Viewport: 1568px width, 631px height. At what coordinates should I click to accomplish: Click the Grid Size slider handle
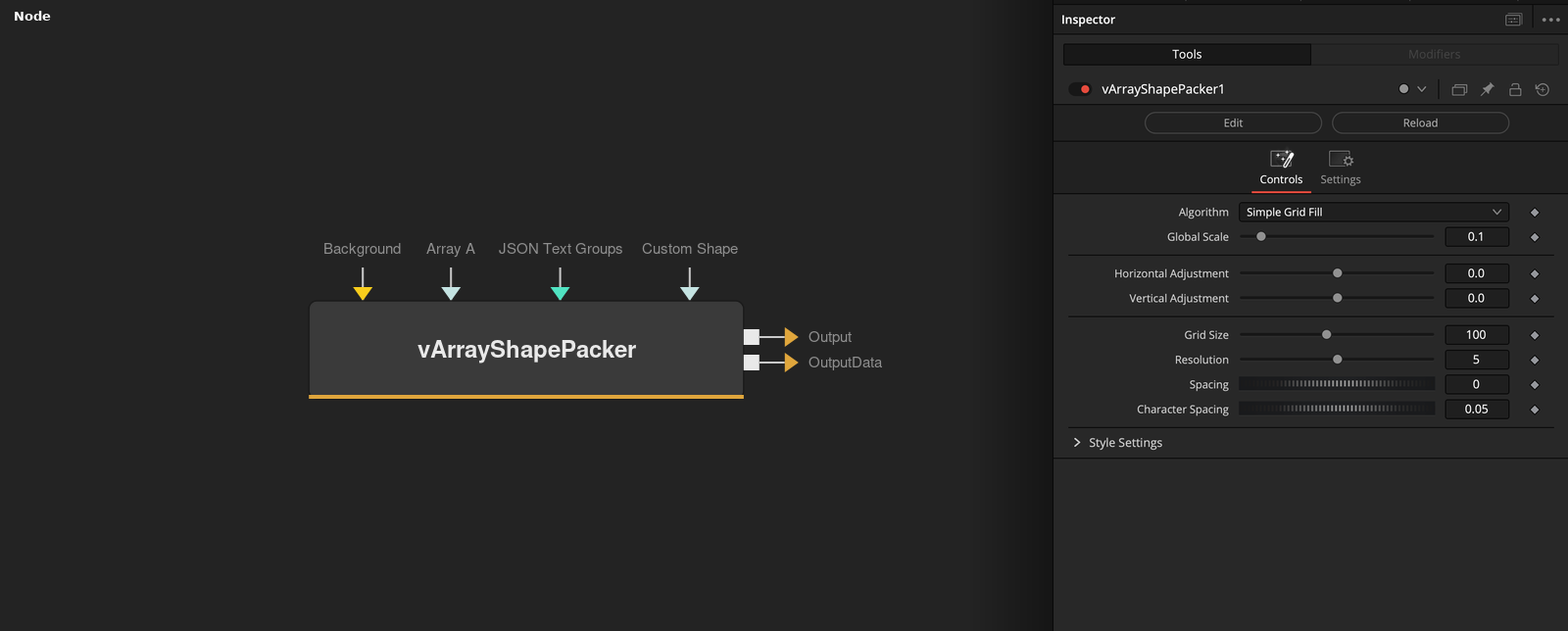pyautogui.click(x=1327, y=334)
